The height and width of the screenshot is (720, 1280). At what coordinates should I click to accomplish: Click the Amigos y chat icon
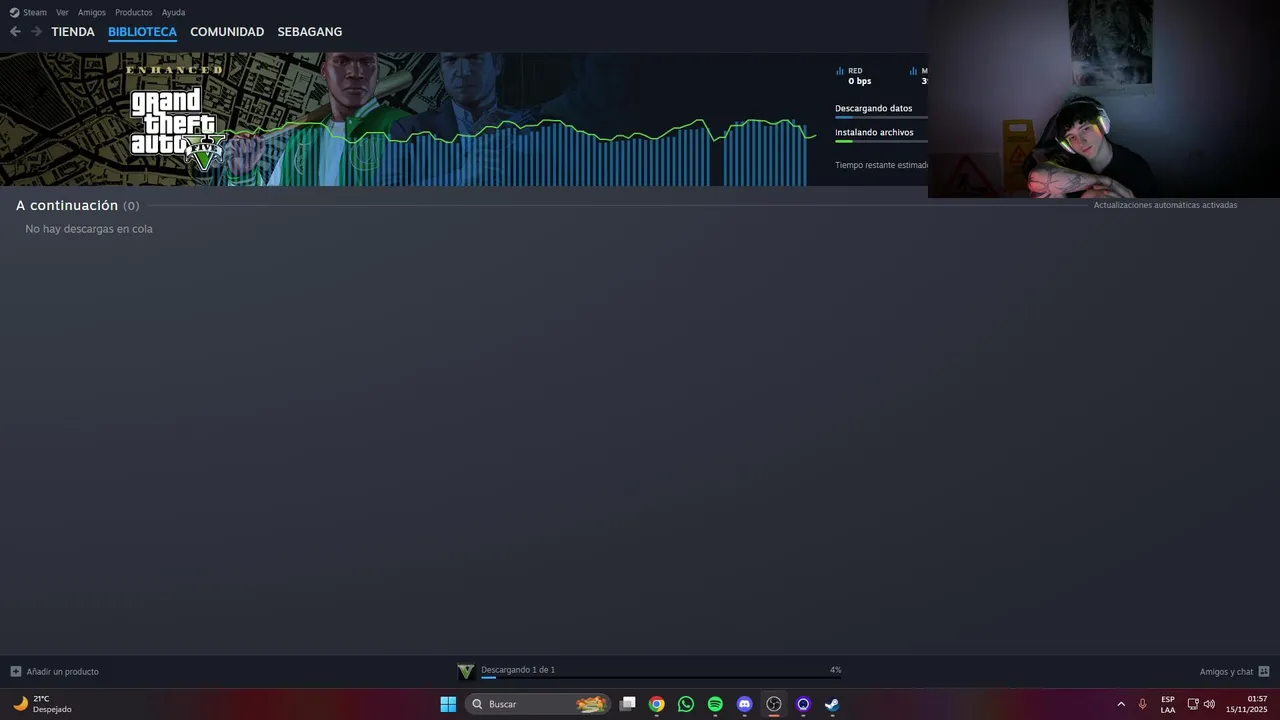click(x=1264, y=672)
